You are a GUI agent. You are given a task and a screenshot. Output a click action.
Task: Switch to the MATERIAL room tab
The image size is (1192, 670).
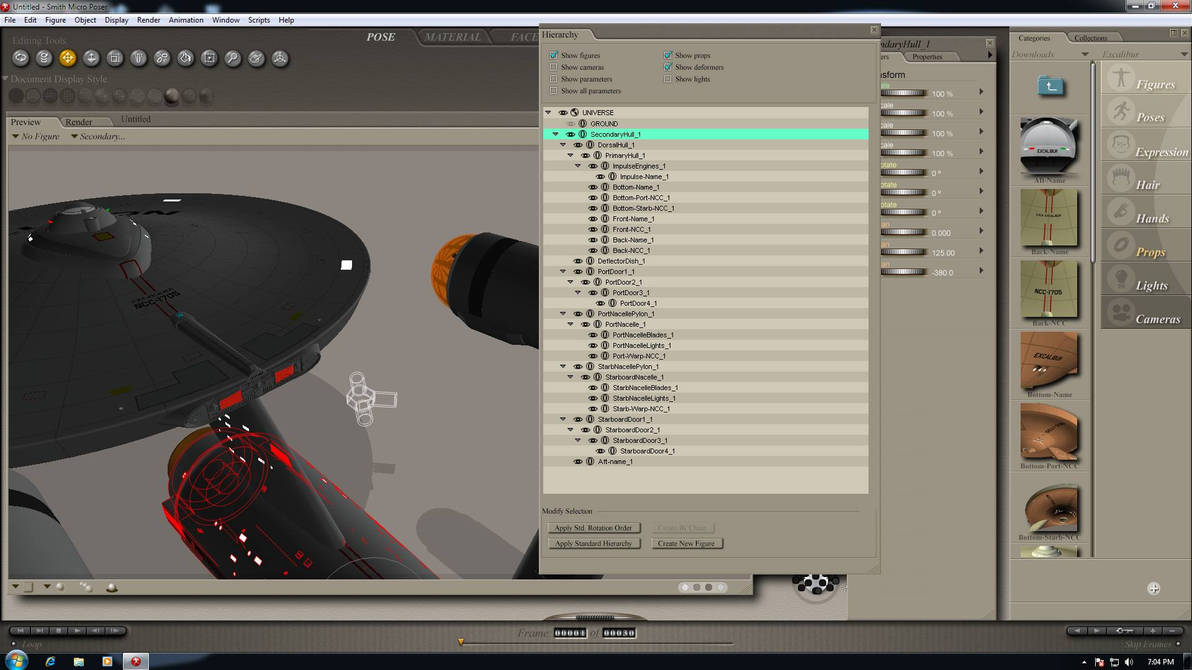click(452, 37)
